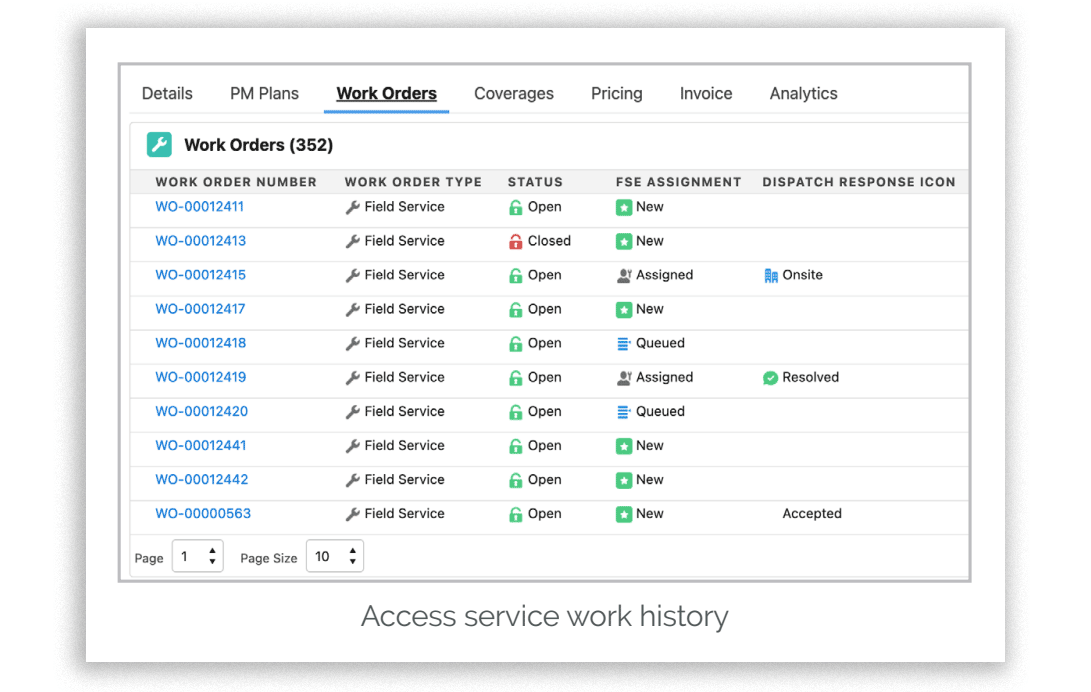Click Queued list icon for WO-00012418

pos(623,344)
